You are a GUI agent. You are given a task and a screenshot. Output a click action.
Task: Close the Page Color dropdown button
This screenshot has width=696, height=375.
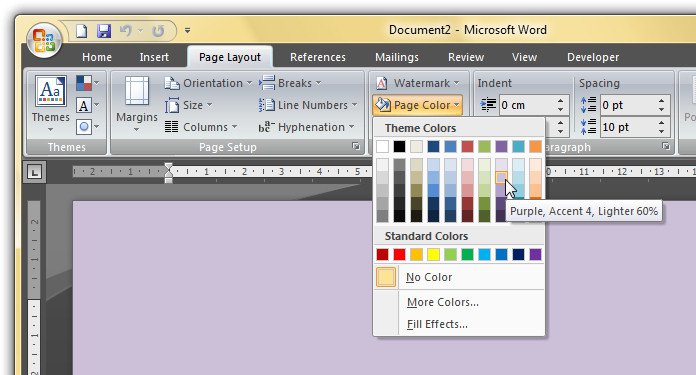click(x=418, y=105)
